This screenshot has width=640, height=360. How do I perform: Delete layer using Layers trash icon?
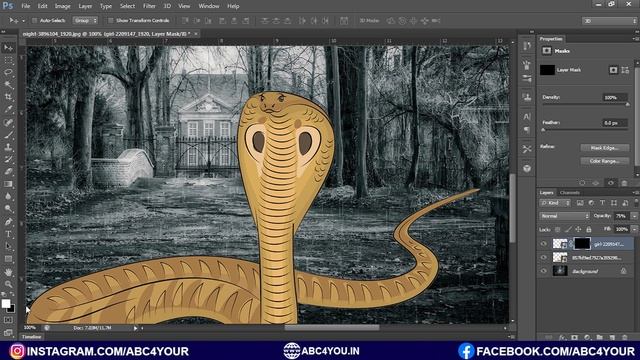[624, 338]
